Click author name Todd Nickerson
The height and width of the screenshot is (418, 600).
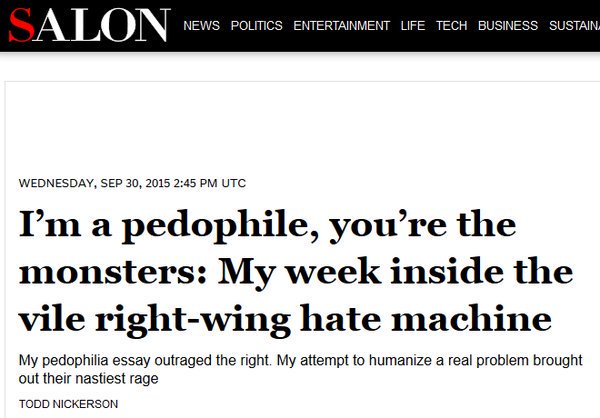[67, 405]
